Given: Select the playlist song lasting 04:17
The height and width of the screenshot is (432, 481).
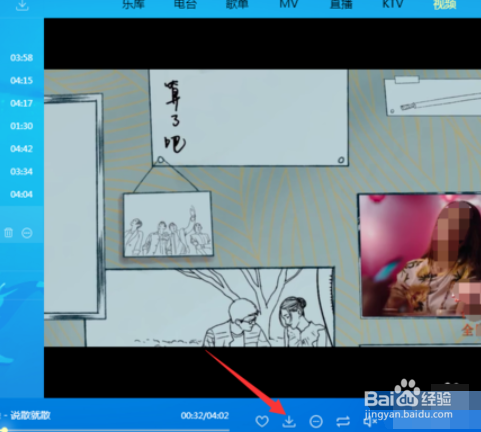Looking at the screenshot, I should [21, 103].
